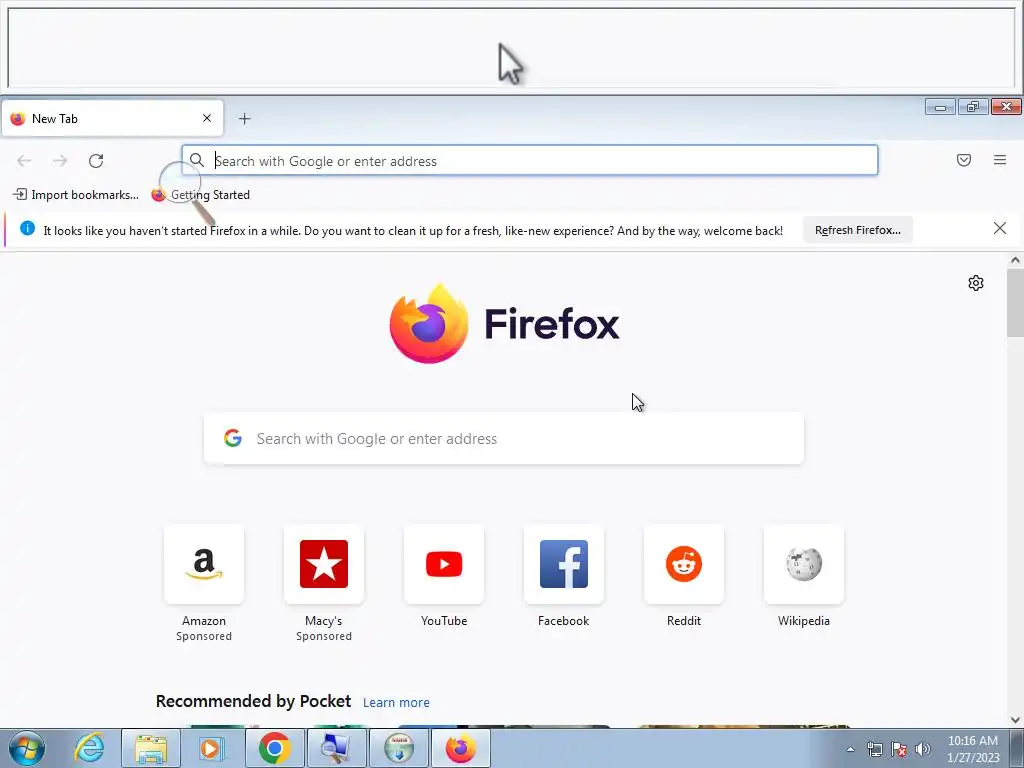
Task: Open the Windows Start menu
Action: (27, 748)
